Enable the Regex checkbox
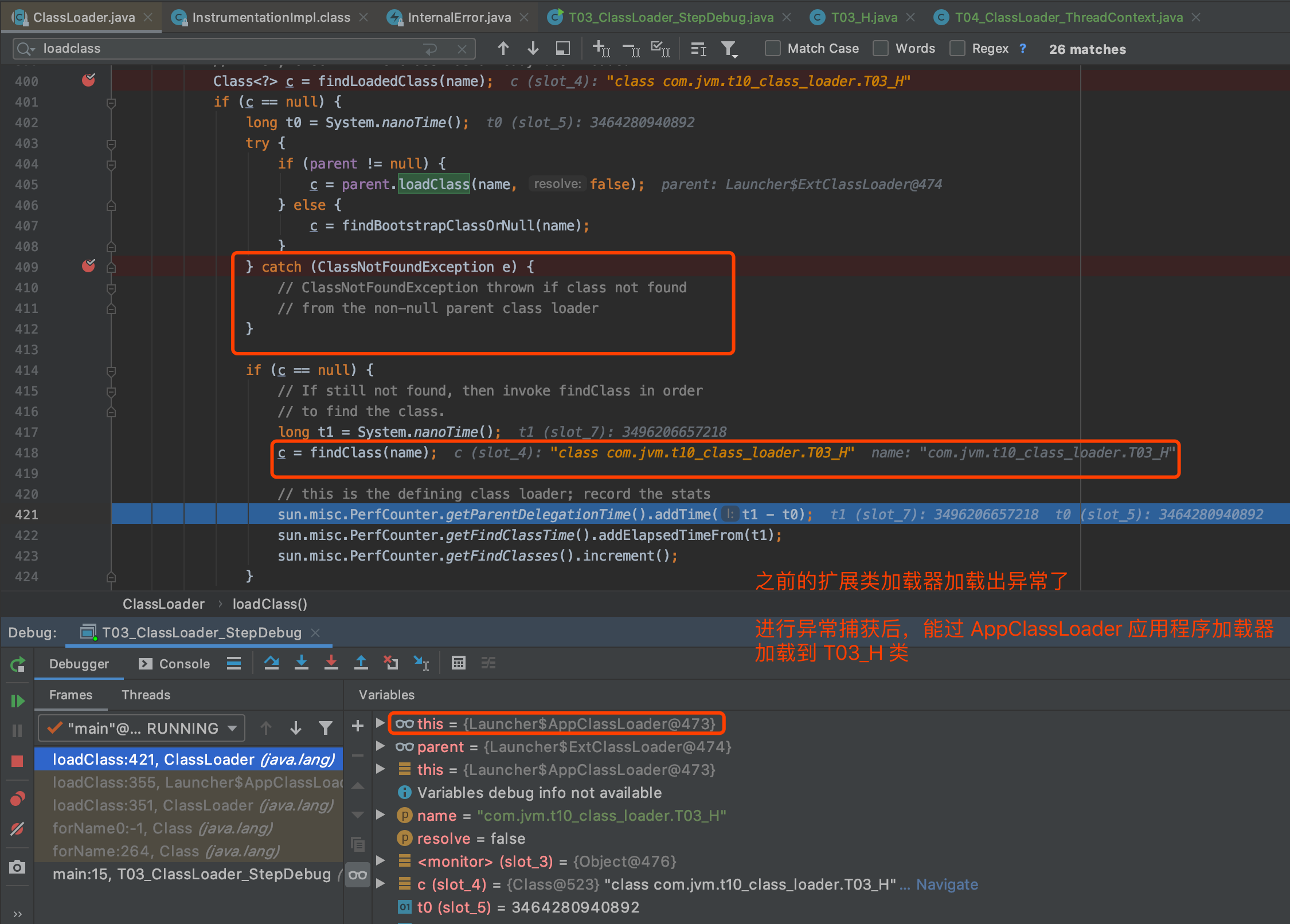The width and height of the screenshot is (1290, 924). tap(956, 49)
